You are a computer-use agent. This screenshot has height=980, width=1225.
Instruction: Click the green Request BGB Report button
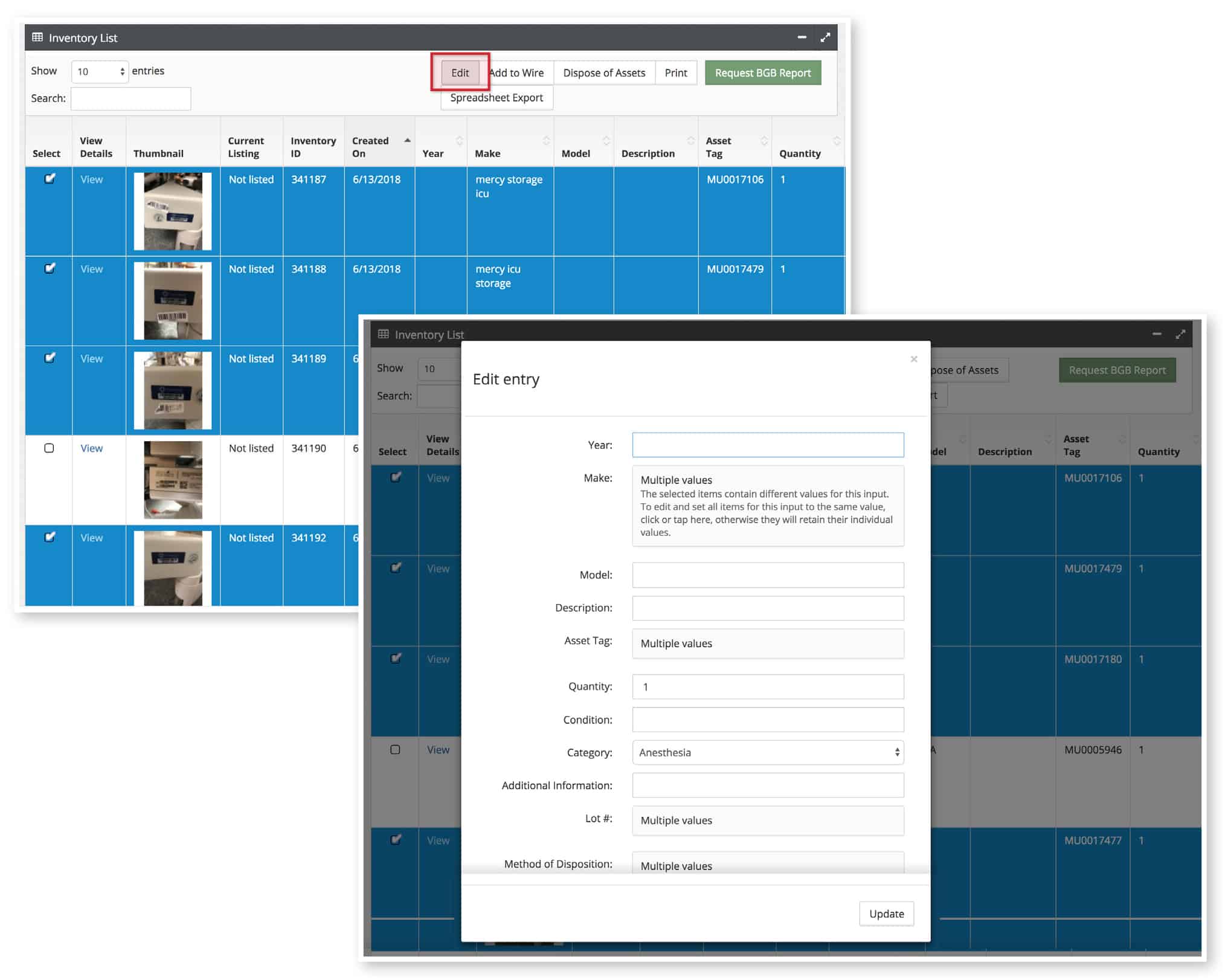tap(762, 73)
